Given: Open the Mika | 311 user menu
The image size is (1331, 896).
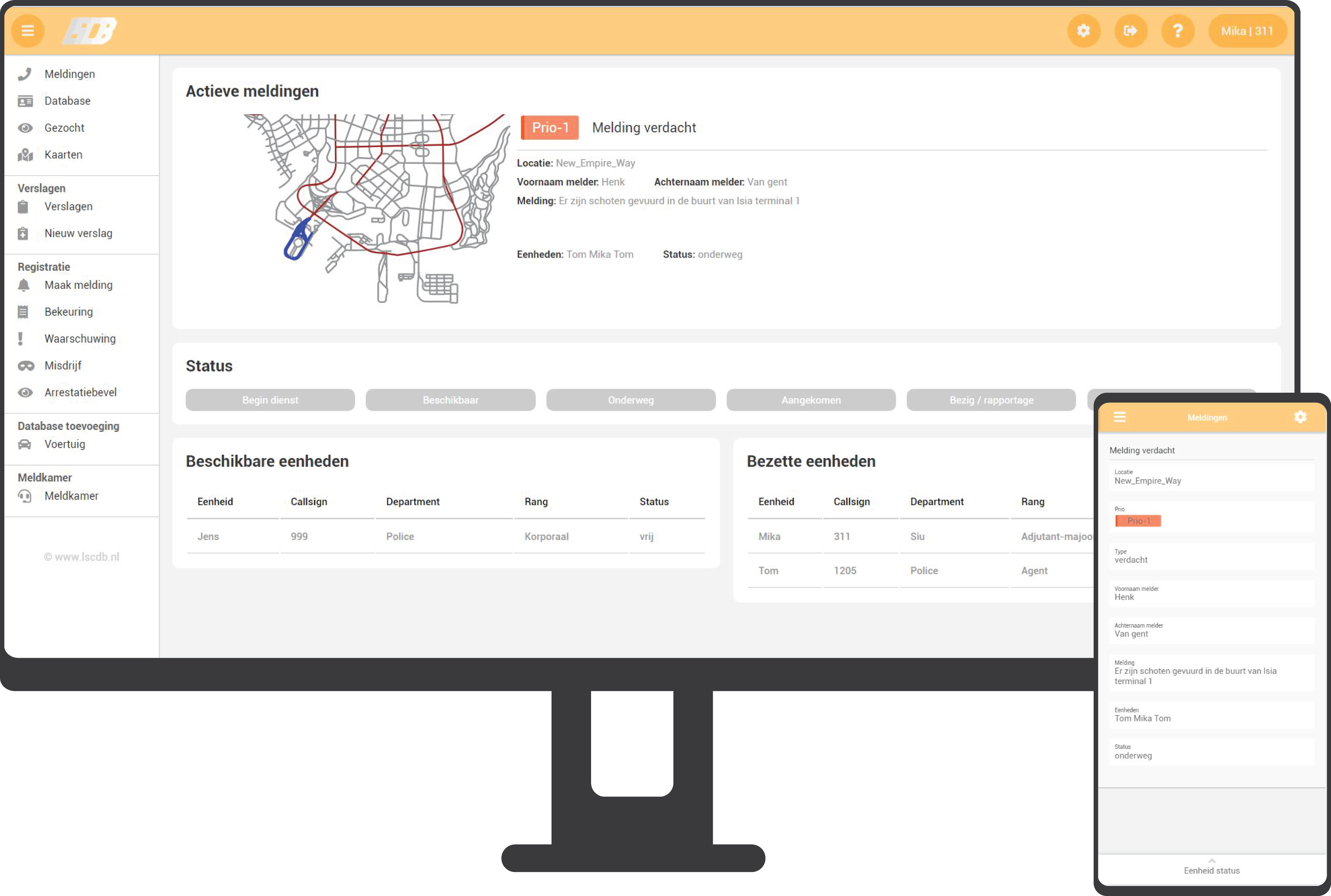Looking at the screenshot, I should tap(1247, 31).
